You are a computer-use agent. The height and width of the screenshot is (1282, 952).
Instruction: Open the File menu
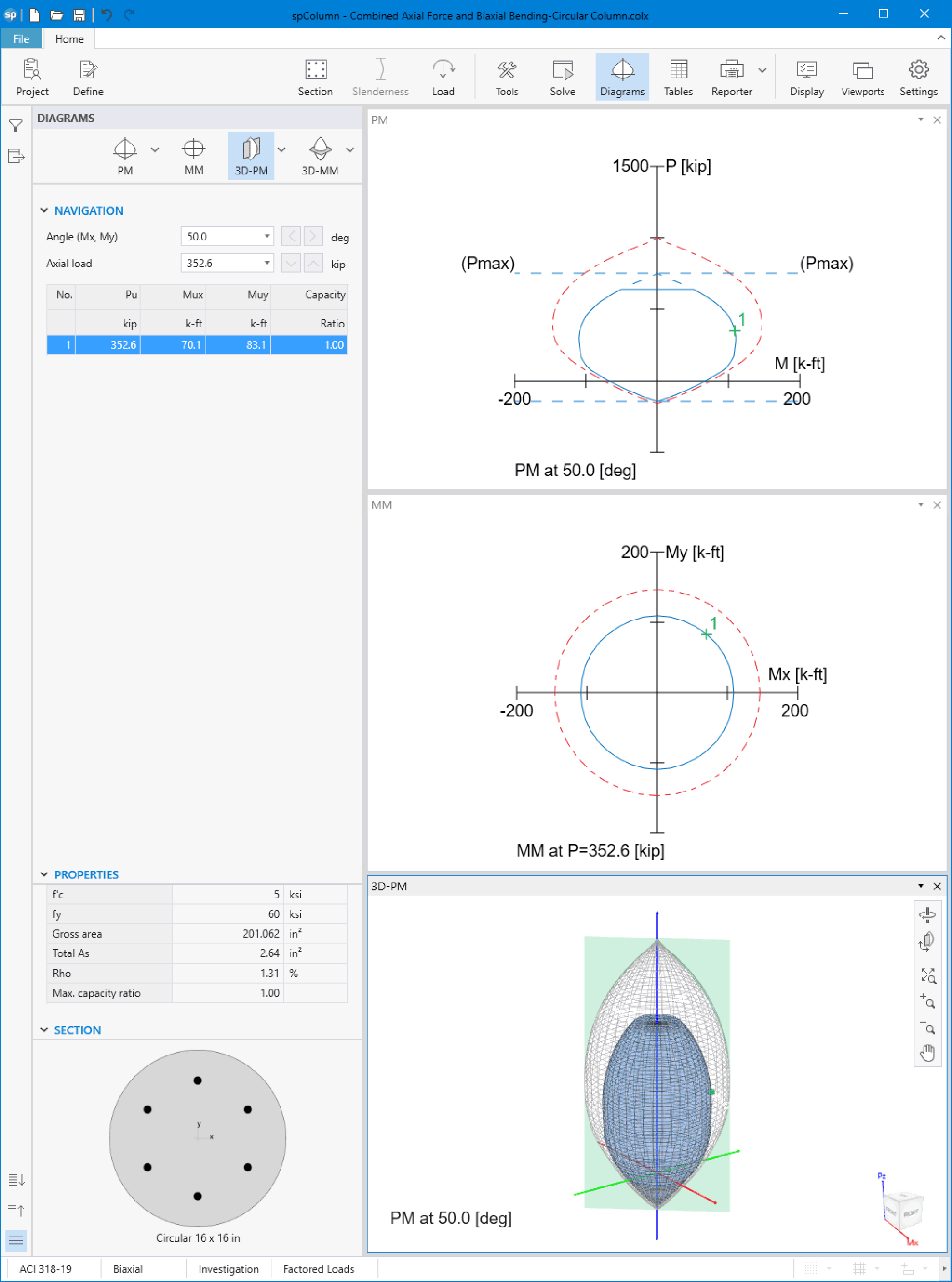[21, 39]
